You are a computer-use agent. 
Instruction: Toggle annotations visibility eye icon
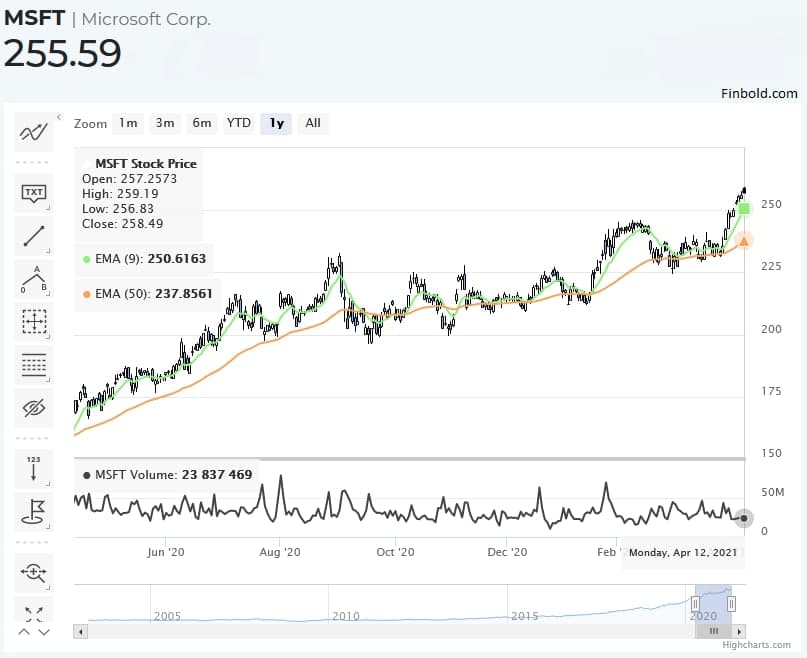33,408
